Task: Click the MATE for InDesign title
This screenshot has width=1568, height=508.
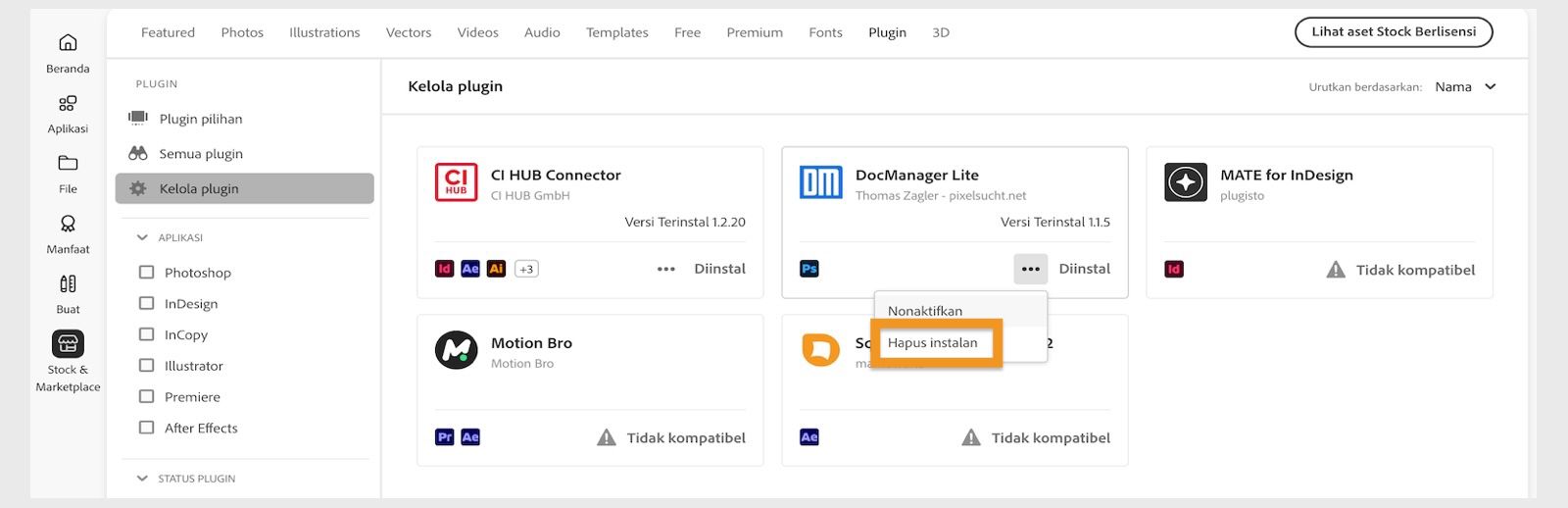Action: 1287,175
